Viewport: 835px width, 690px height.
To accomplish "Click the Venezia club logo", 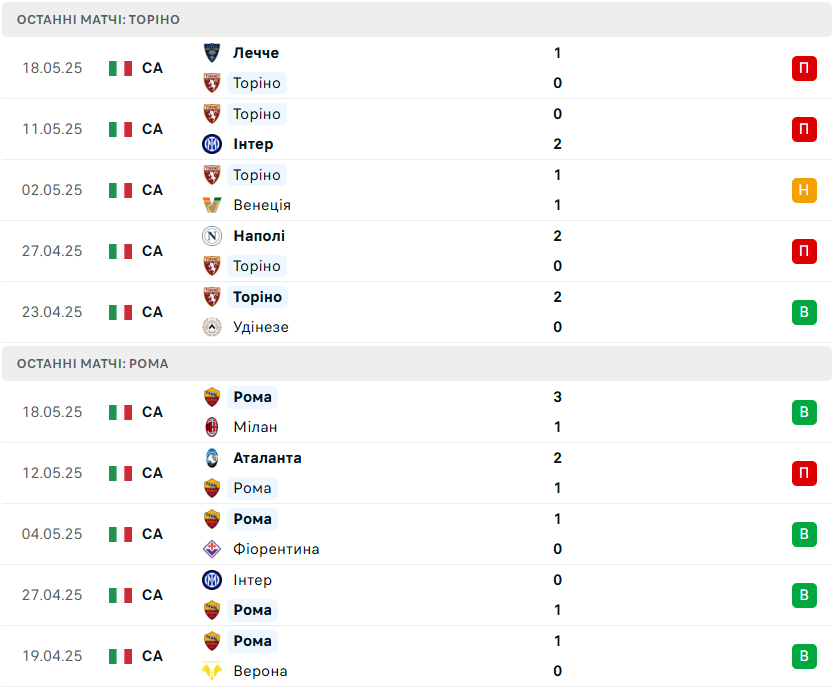I will point(212,205).
